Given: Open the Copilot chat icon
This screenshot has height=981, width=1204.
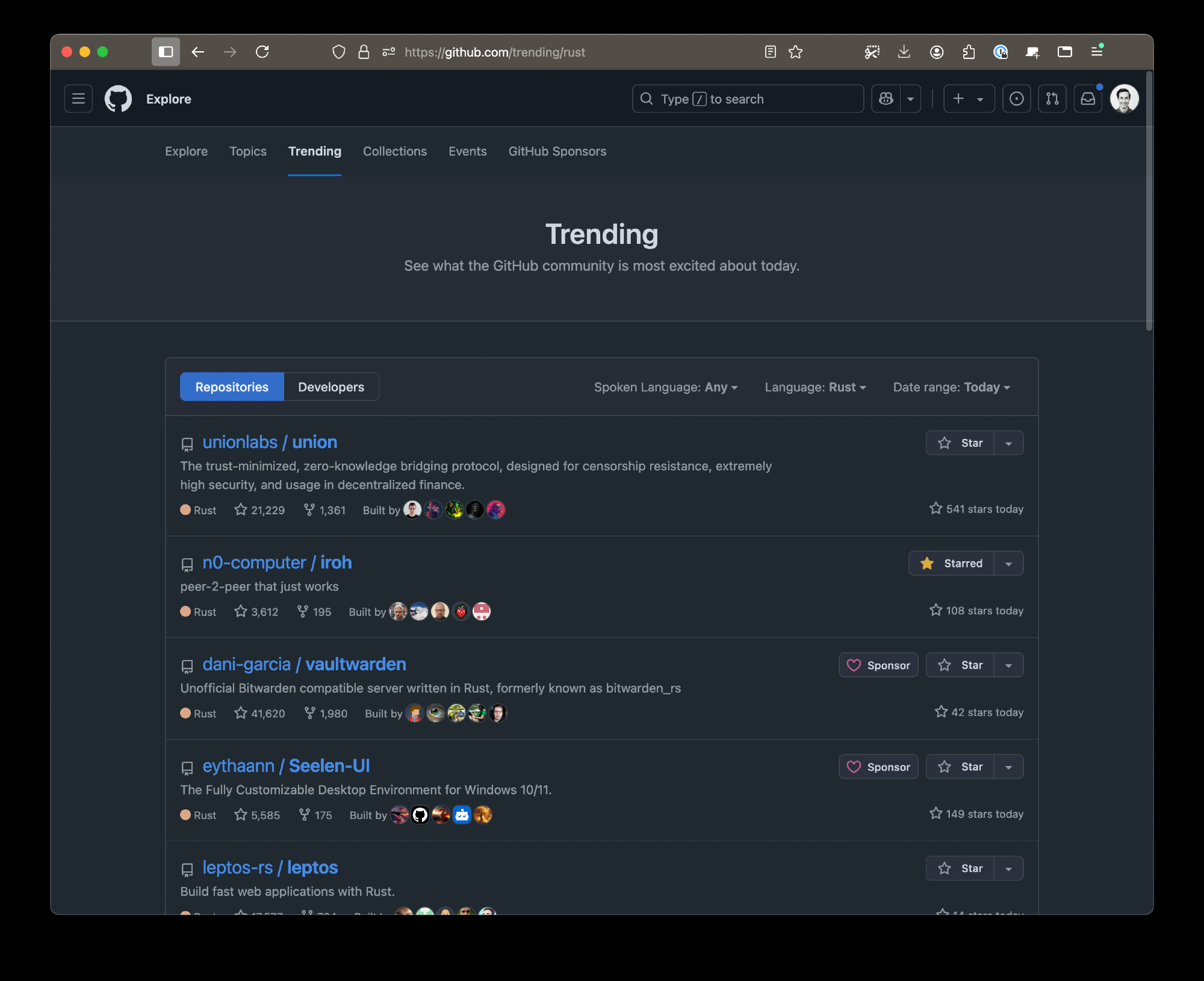Looking at the screenshot, I should (x=886, y=99).
